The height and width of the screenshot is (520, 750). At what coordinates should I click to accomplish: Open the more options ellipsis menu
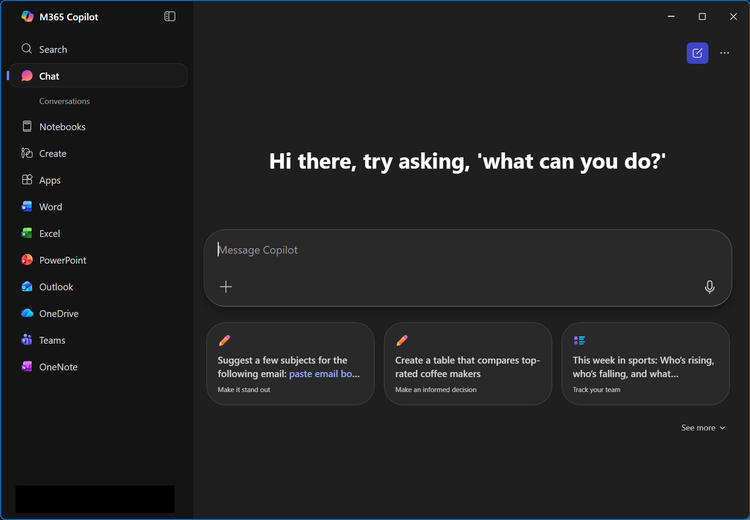[725, 53]
